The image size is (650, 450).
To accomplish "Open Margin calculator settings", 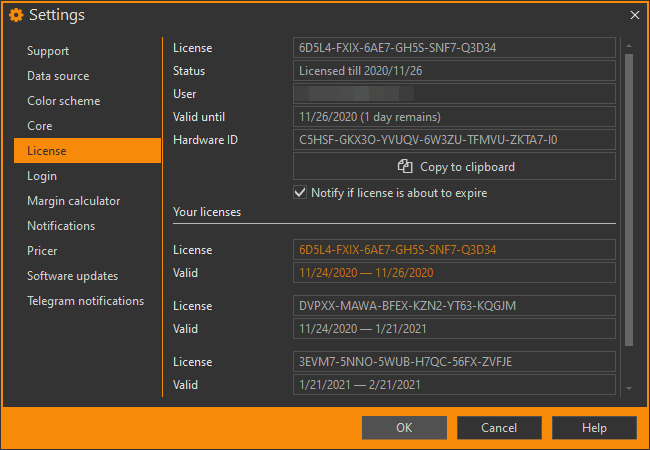I will click(x=74, y=201).
